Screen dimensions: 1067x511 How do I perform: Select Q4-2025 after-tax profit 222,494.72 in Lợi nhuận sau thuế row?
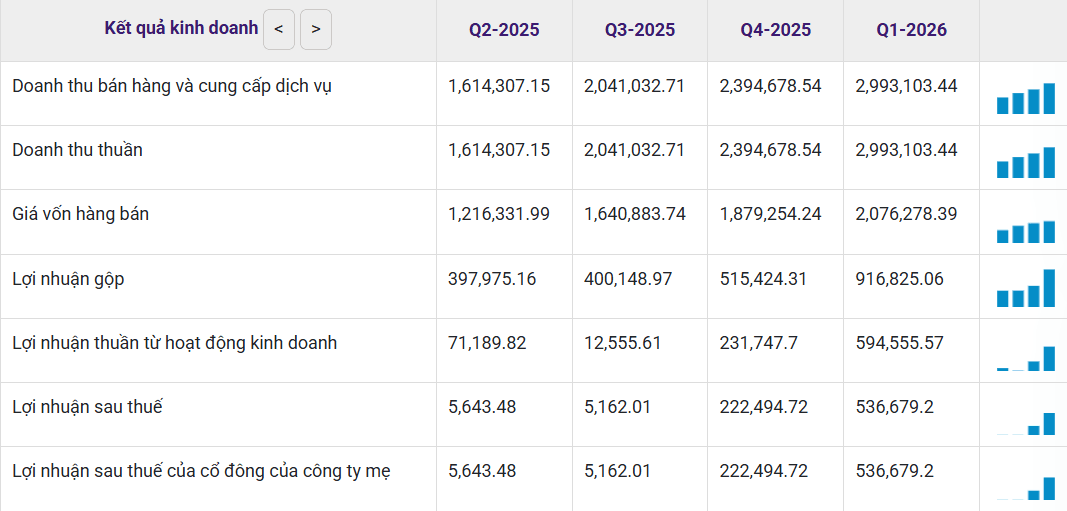click(x=764, y=407)
